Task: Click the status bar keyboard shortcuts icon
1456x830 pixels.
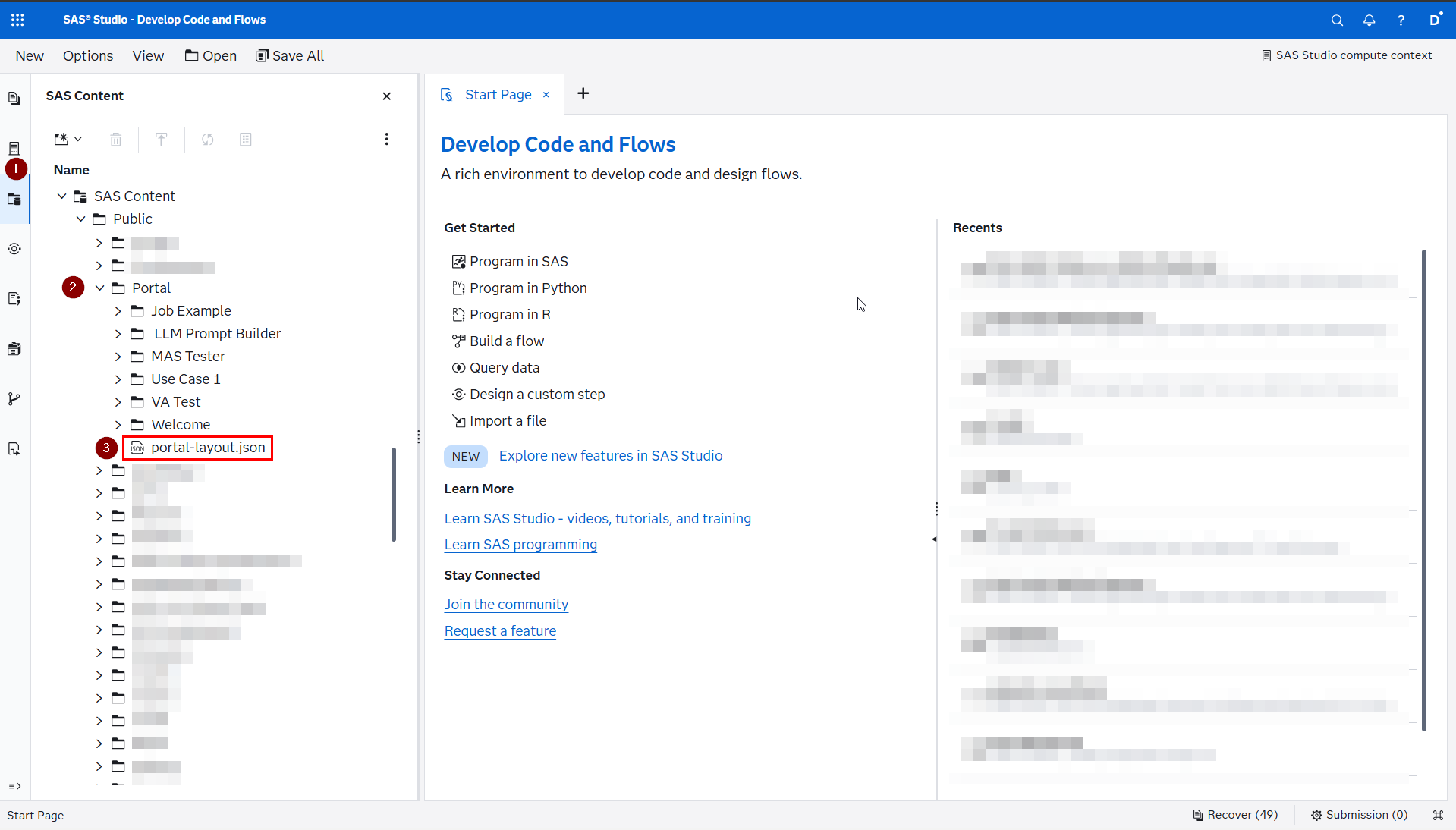Action: [1438, 815]
